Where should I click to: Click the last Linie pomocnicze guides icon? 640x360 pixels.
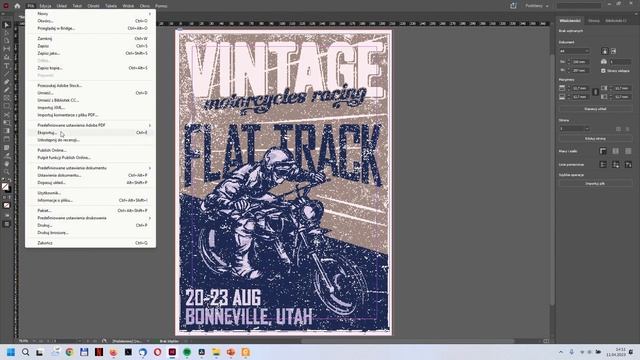[x=628, y=164]
